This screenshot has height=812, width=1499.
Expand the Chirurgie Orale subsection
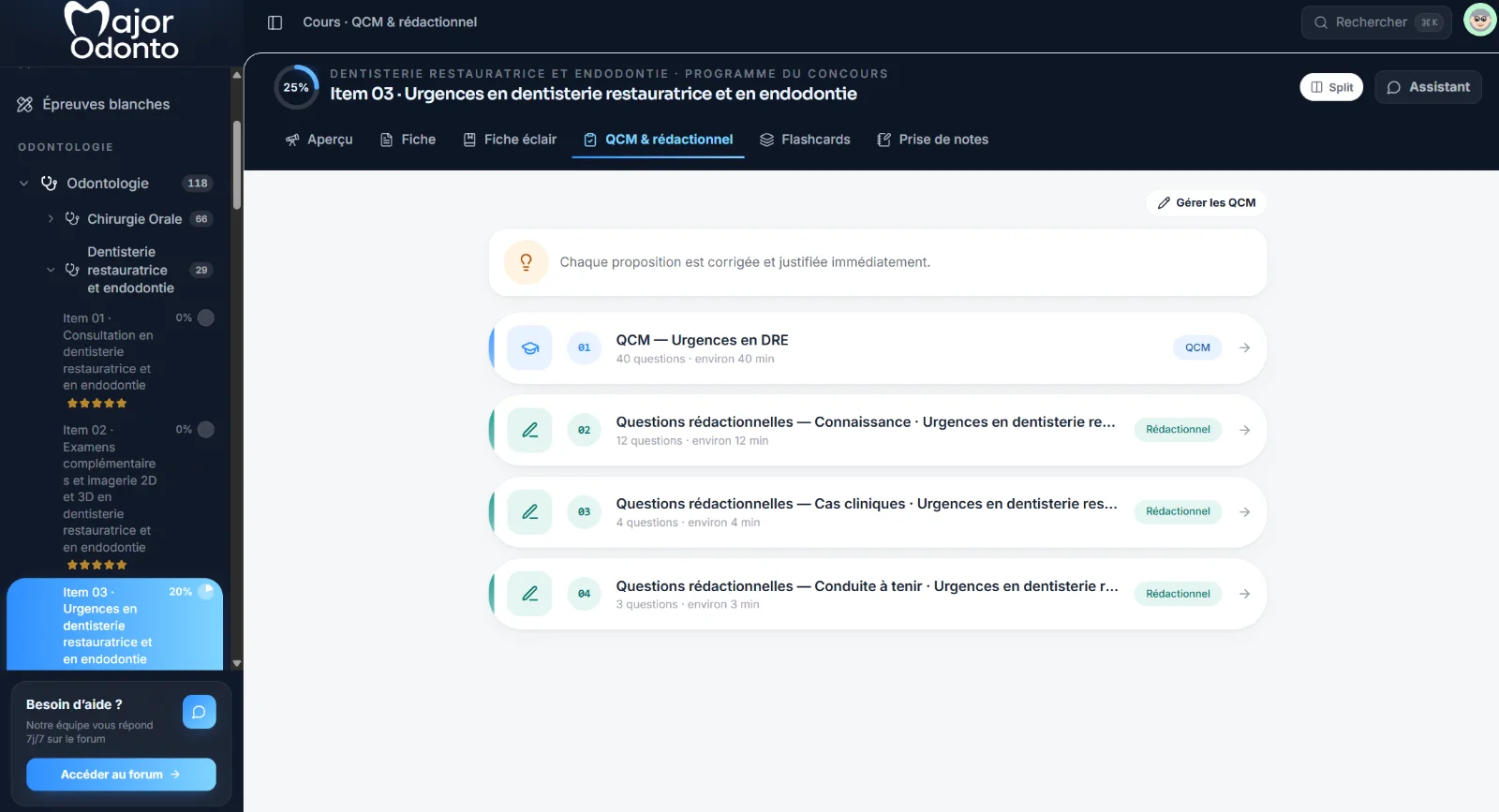coord(51,218)
